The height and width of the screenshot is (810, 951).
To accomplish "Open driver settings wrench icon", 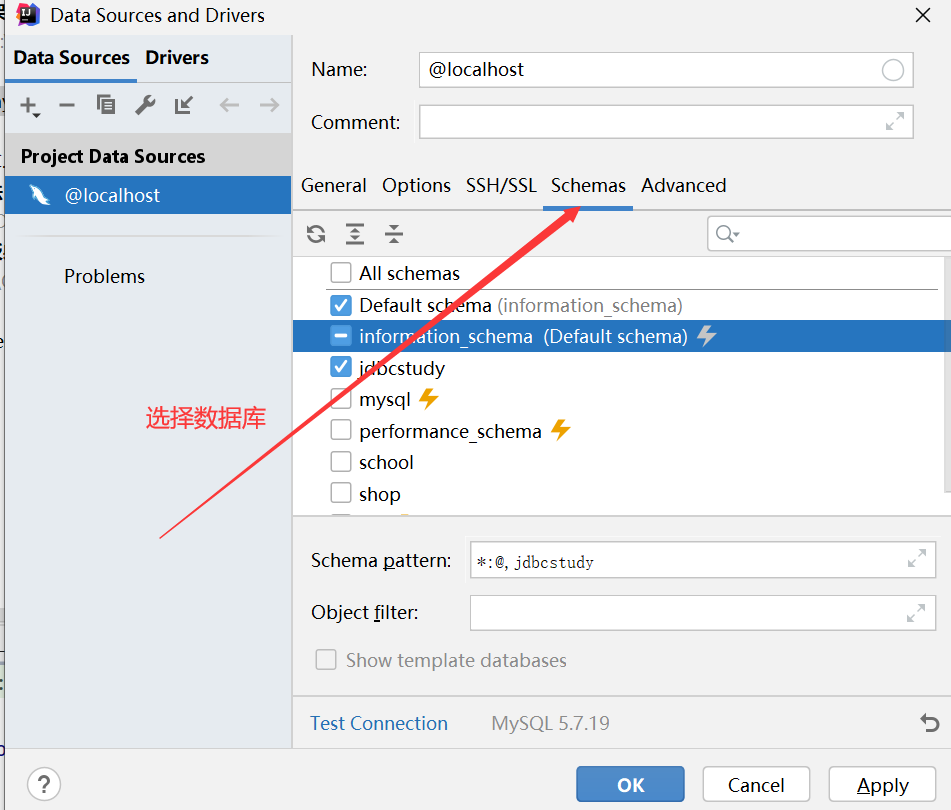I will tap(145, 105).
